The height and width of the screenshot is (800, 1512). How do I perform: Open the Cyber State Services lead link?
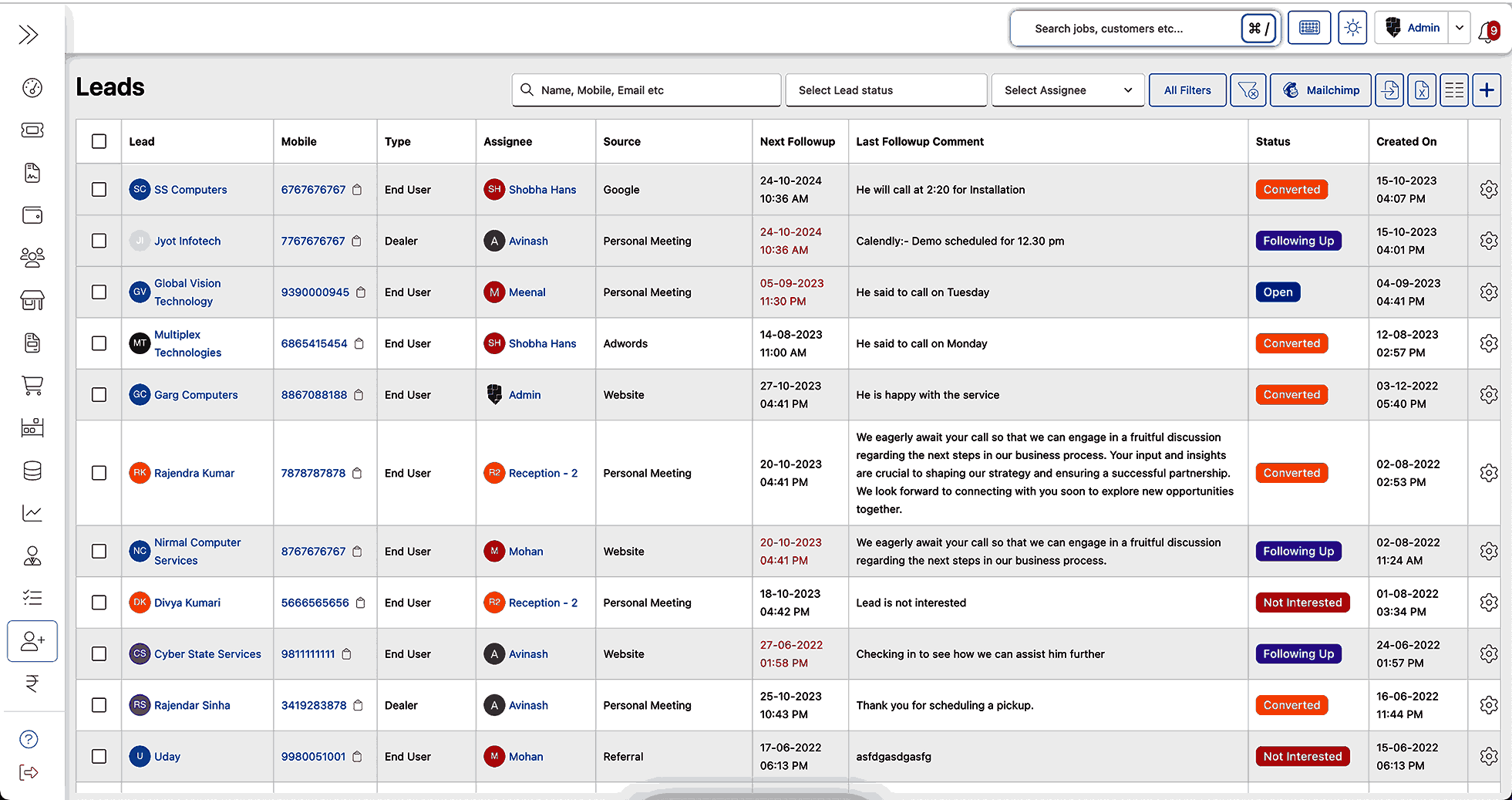pos(207,654)
